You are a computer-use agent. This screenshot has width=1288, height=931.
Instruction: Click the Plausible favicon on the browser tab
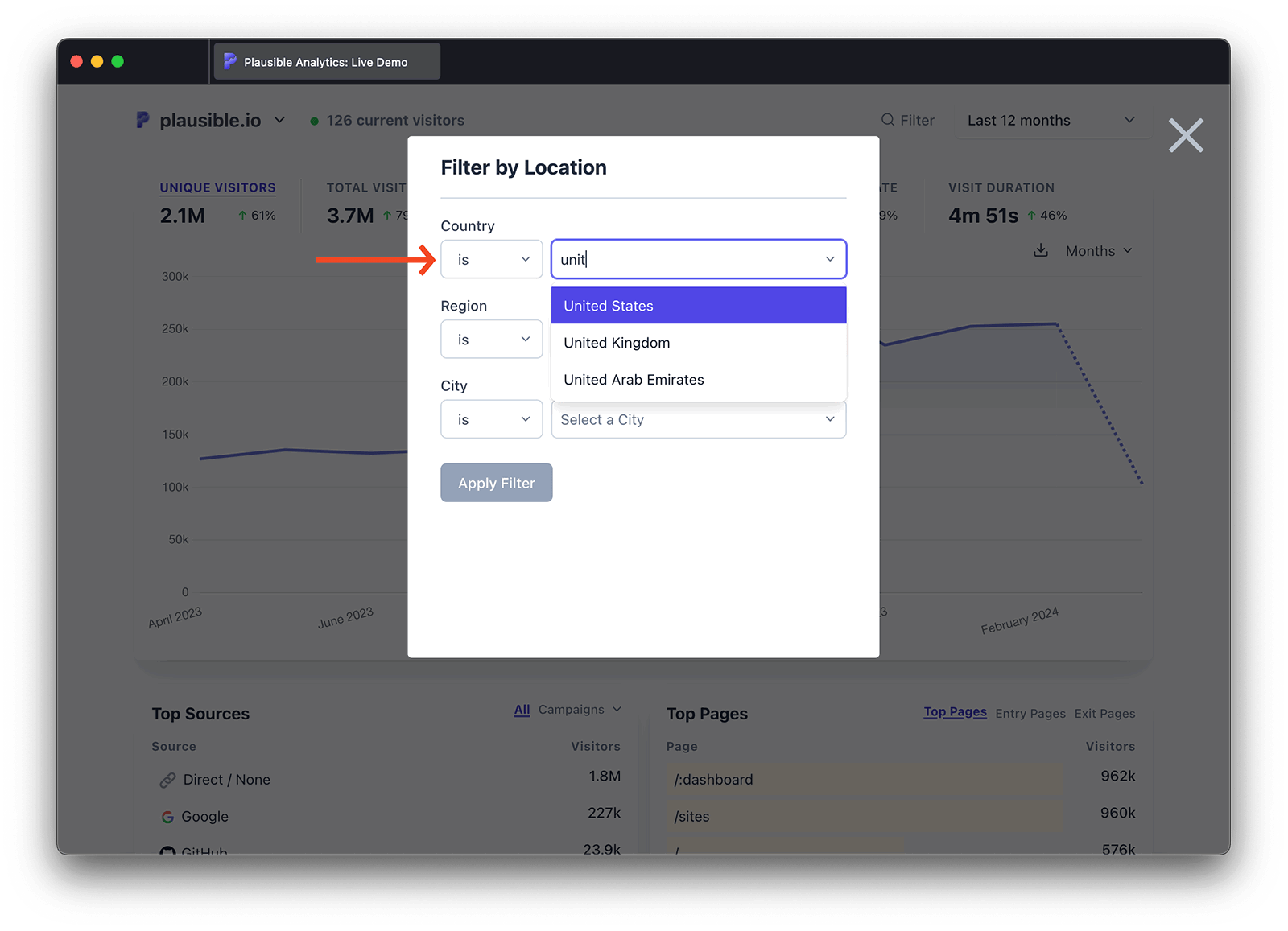point(230,60)
